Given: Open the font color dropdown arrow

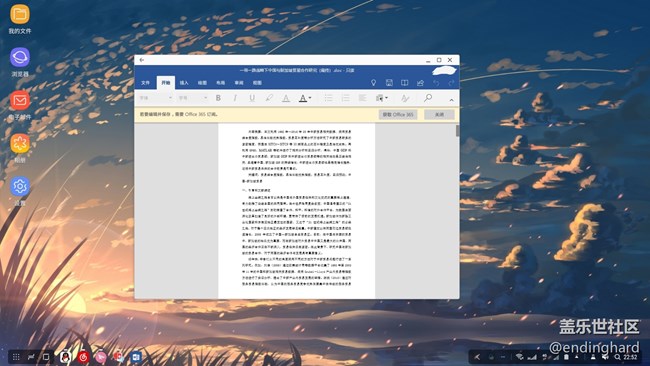Looking at the screenshot, I should 310,98.
